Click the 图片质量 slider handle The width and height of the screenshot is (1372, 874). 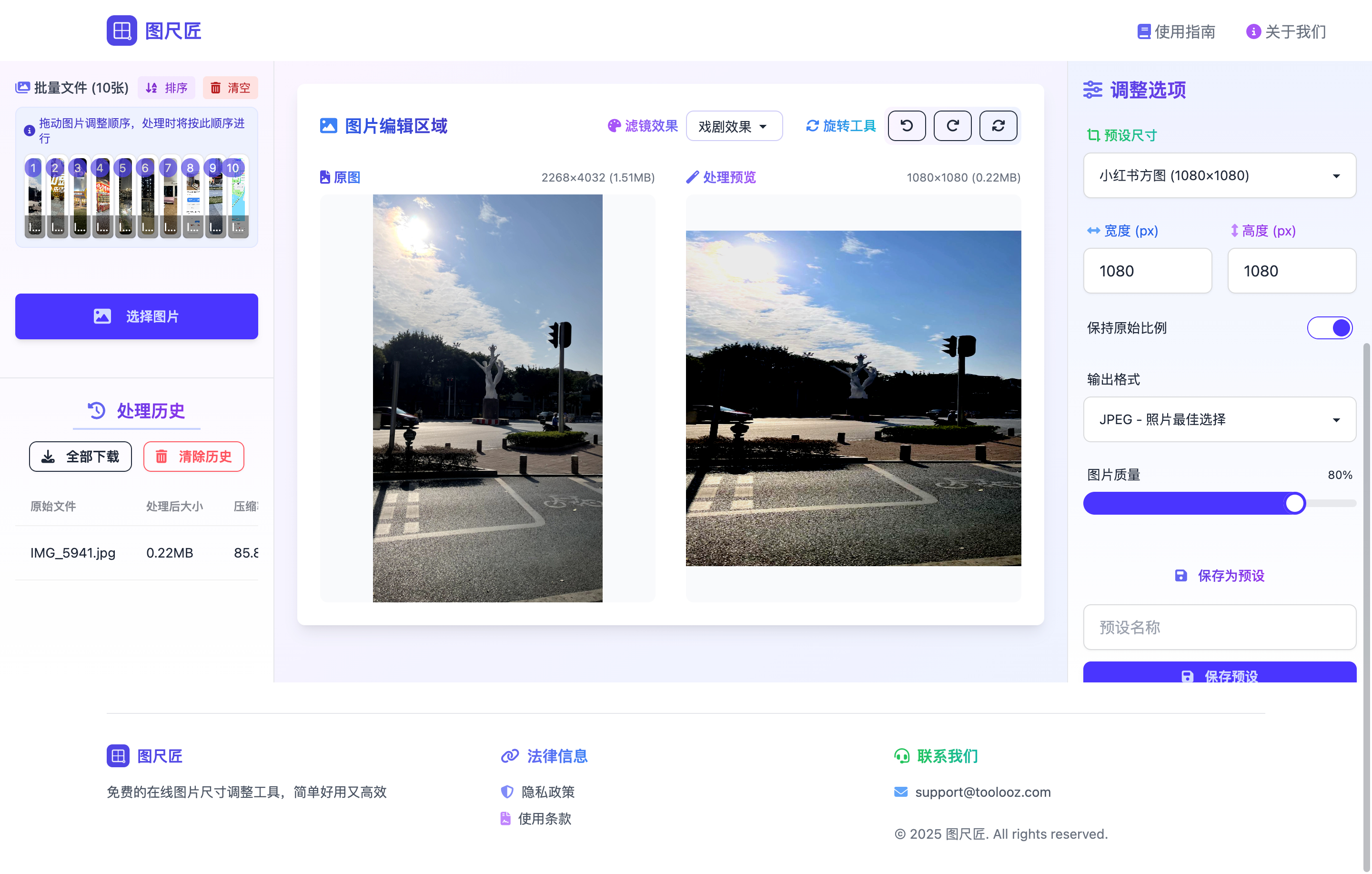1294,503
